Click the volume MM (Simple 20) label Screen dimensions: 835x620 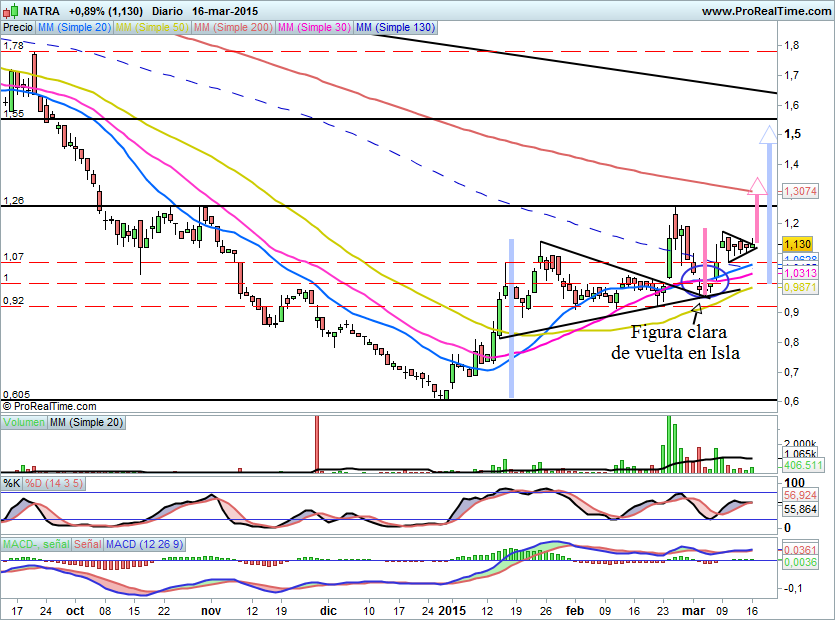point(87,422)
